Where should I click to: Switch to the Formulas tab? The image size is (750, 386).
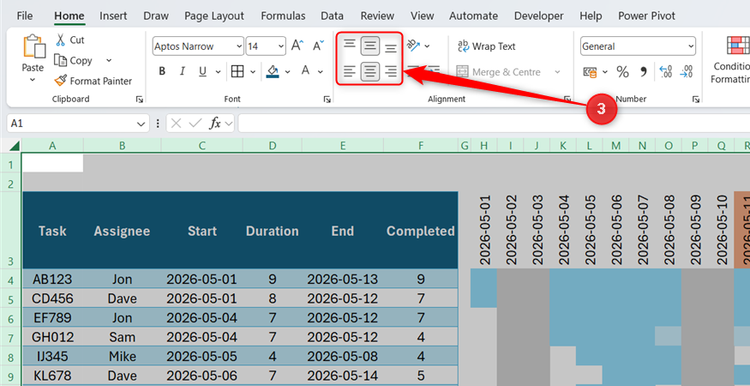click(x=283, y=16)
